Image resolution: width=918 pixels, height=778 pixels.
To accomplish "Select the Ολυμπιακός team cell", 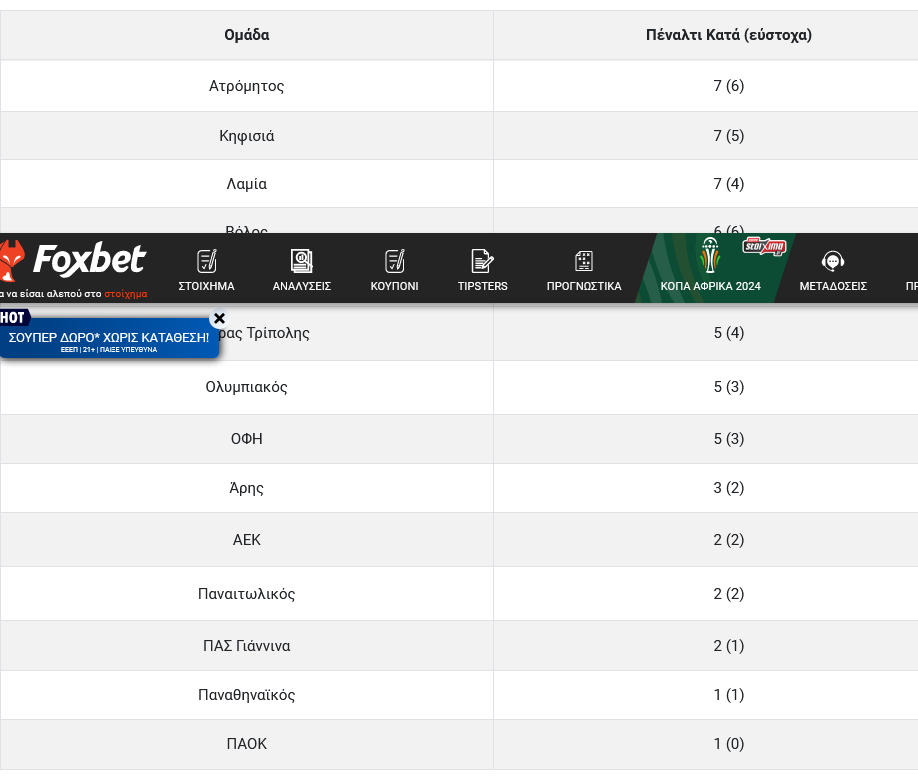I will 246,387.
